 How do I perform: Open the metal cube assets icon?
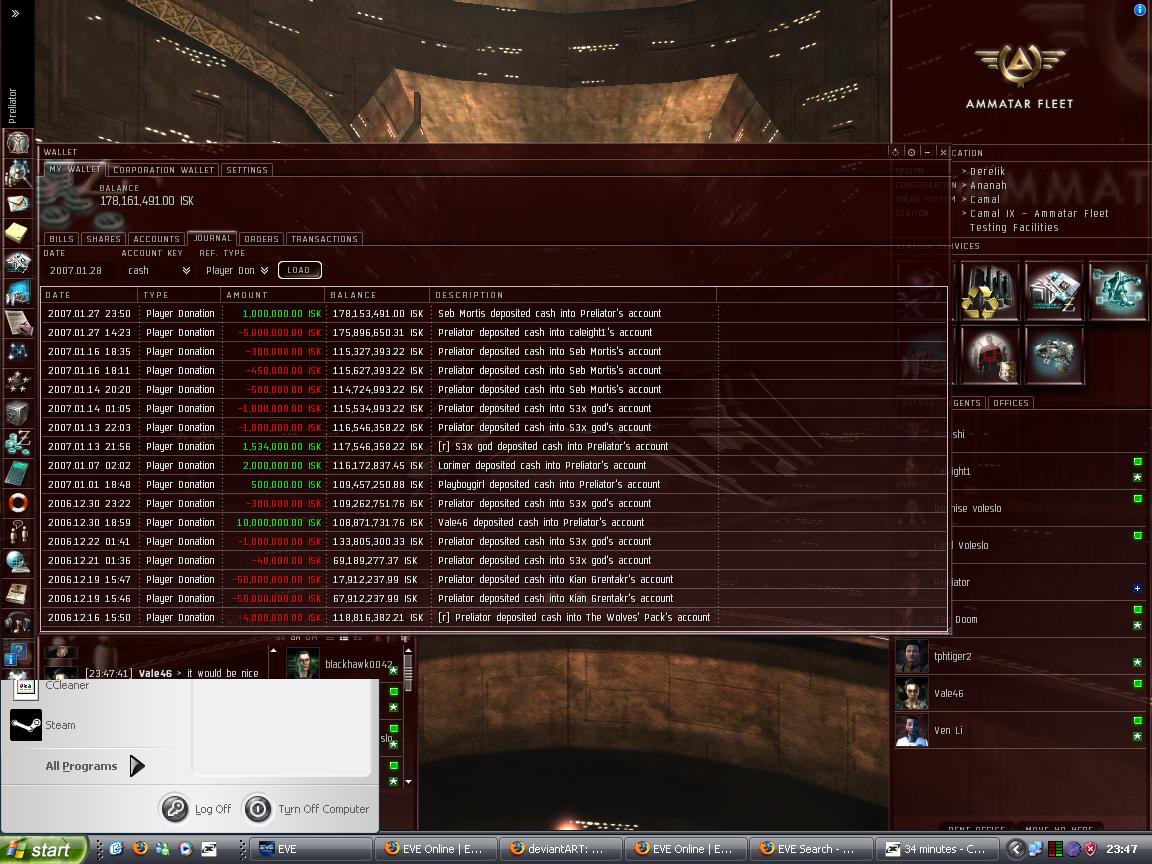[x=18, y=412]
